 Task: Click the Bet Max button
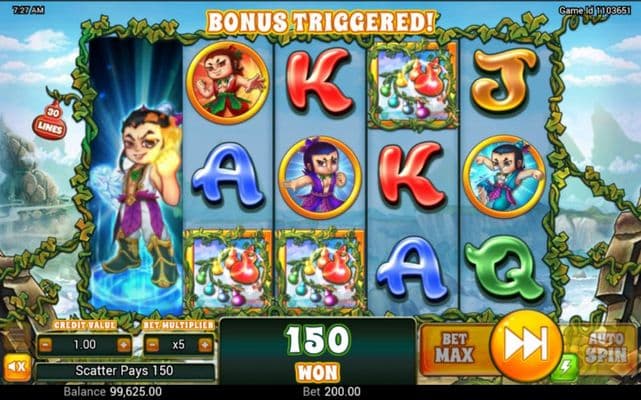click(455, 348)
